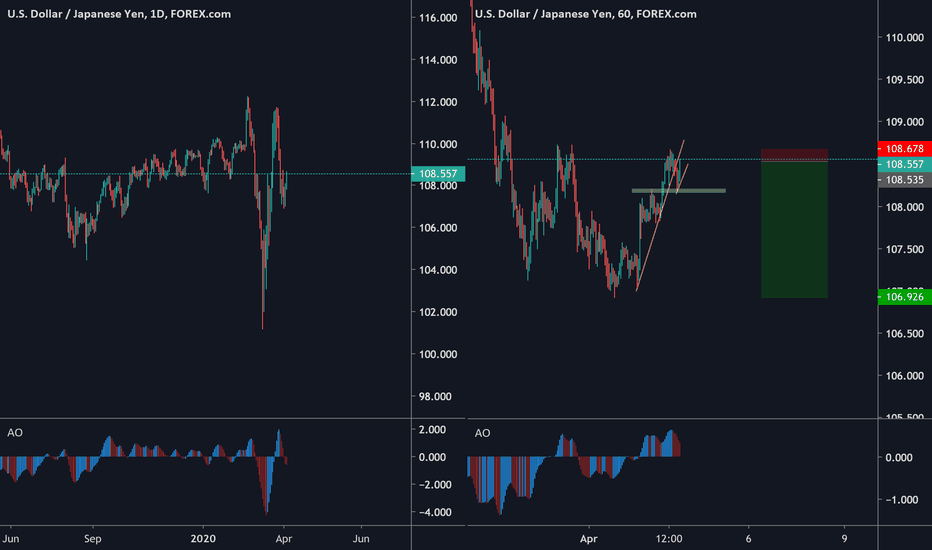This screenshot has height=550, width=932.
Task: Click the 108.557 current price label on the 60-minute chart
Action: [x=905, y=164]
